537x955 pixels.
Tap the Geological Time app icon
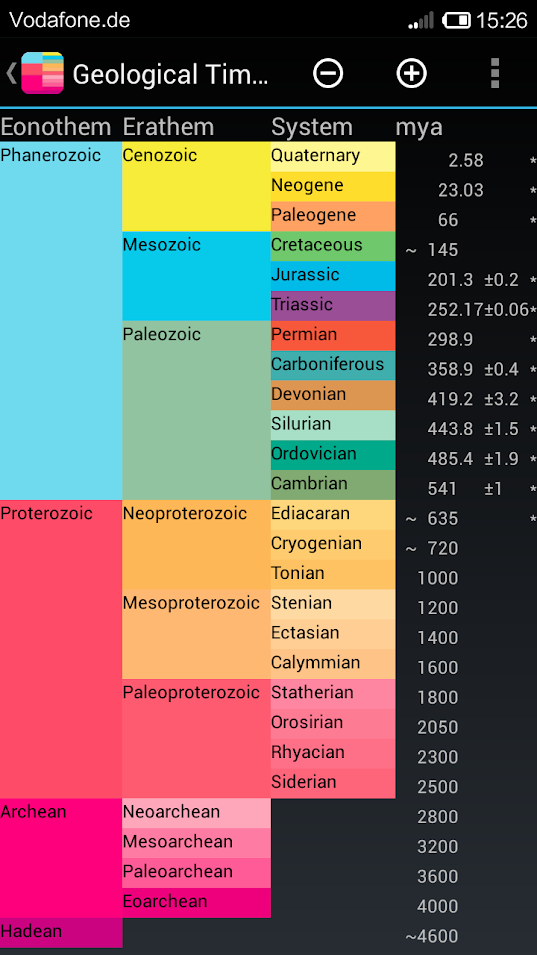[x=43, y=73]
